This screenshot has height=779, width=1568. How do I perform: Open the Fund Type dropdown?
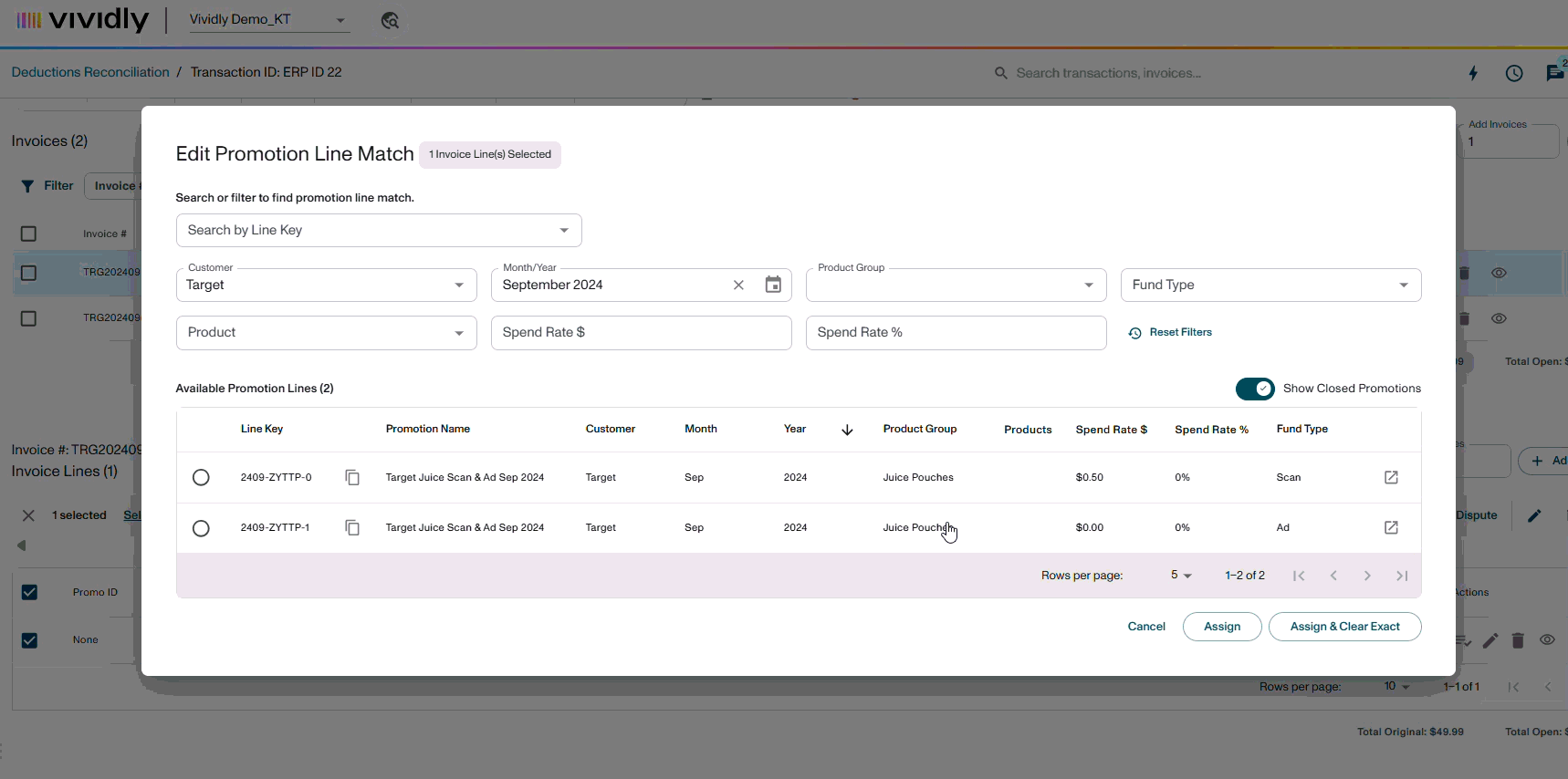tap(1270, 285)
